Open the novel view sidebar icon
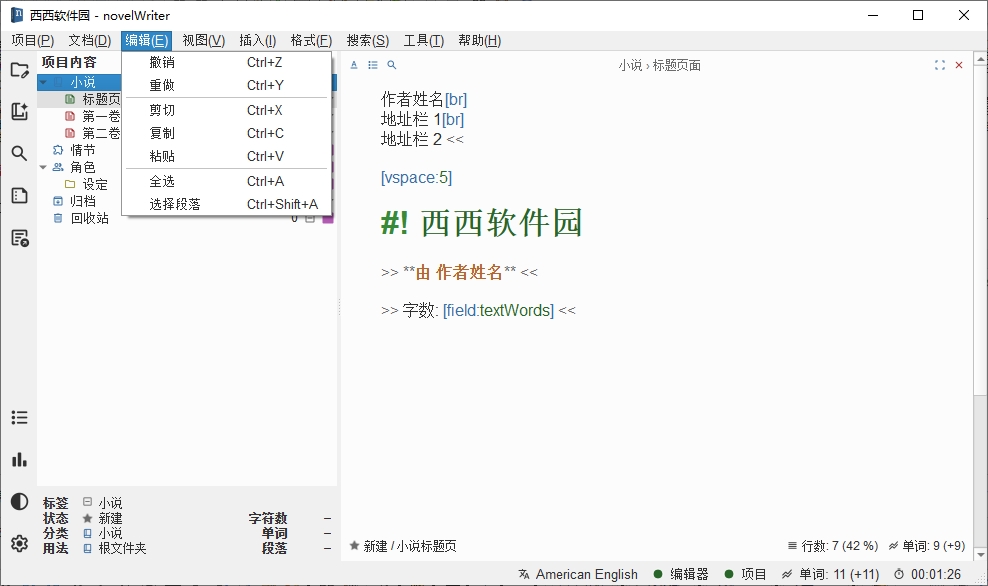988x586 pixels. click(x=20, y=112)
